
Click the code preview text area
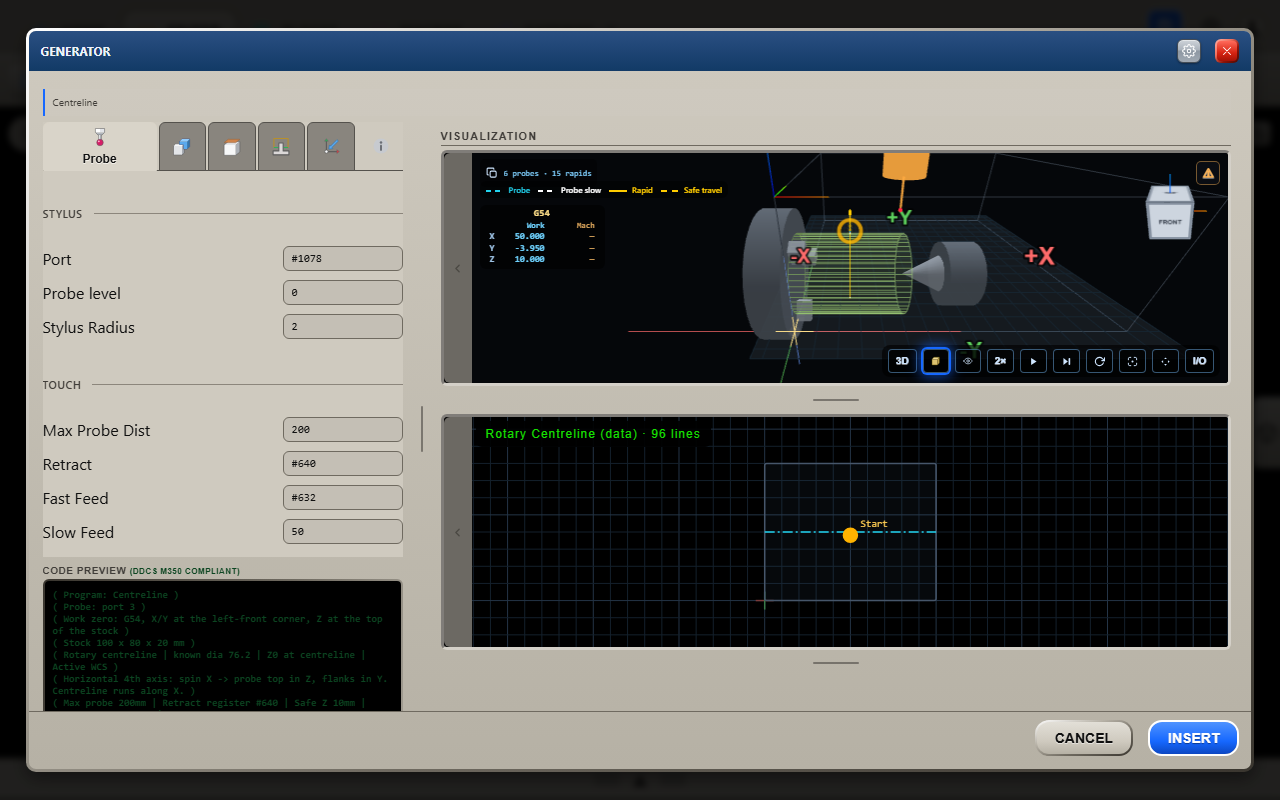(x=222, y=646)
